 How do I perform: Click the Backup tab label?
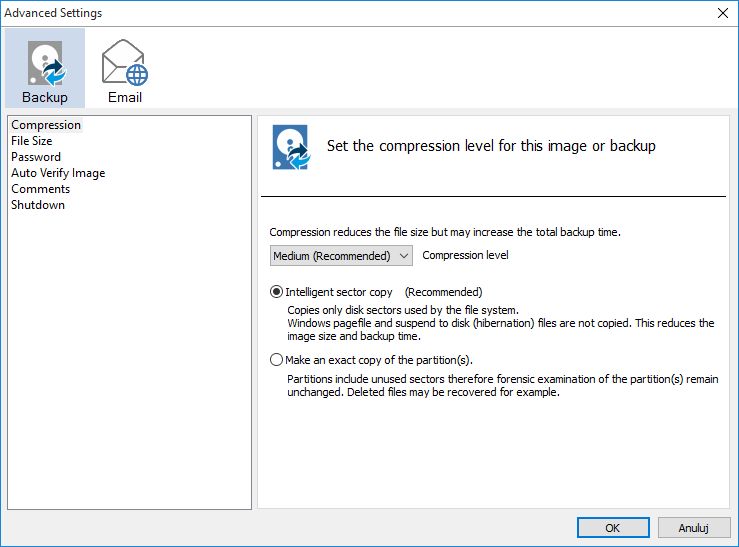tap(45, 97)
